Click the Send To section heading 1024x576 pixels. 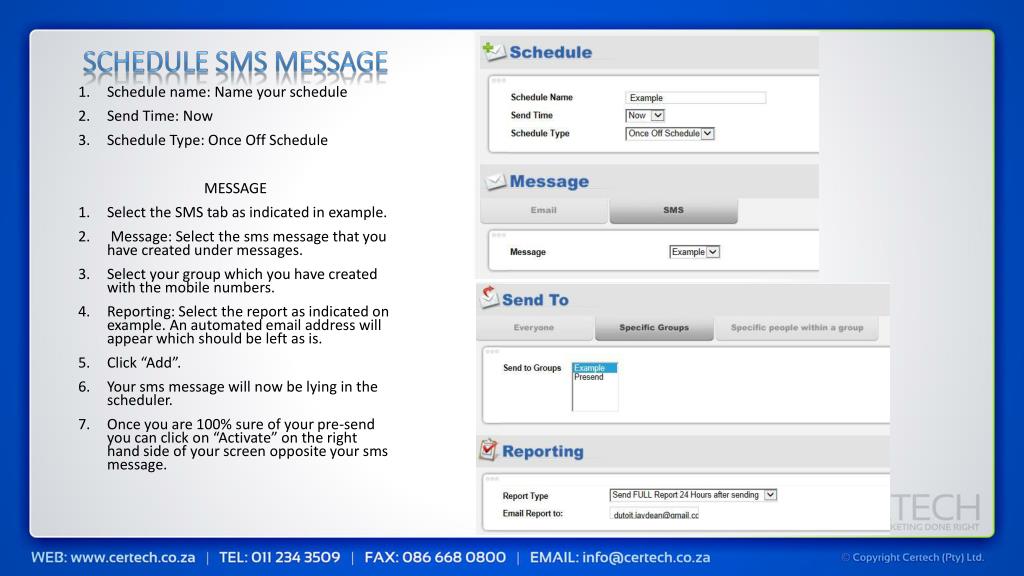point(535,300)
